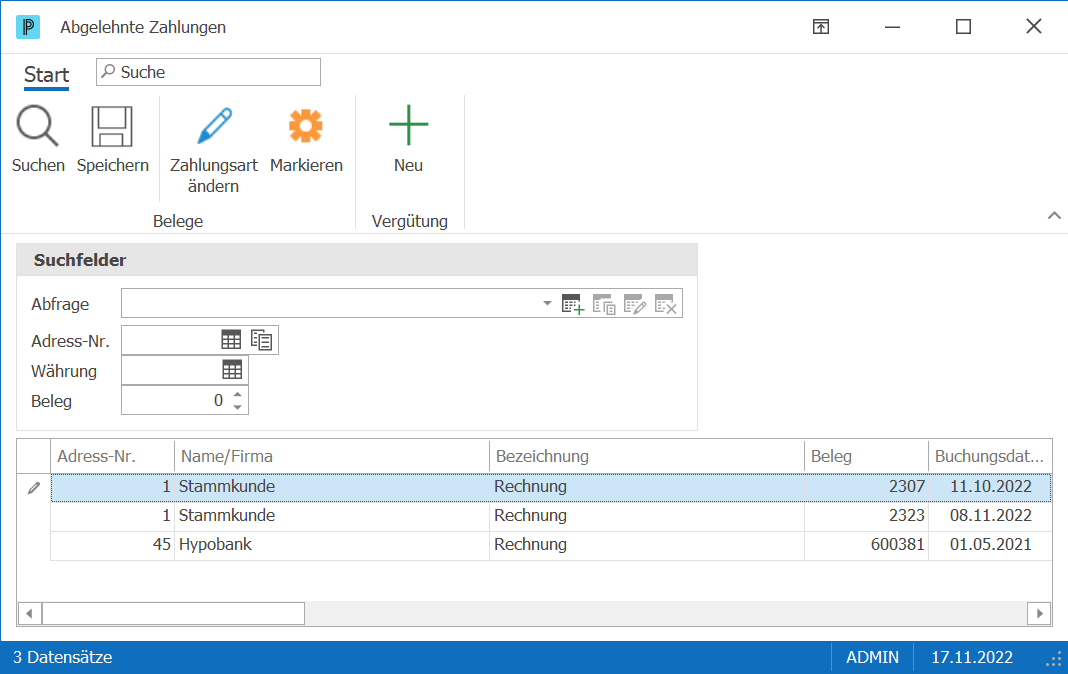Increase Beleg value with up arrow
1068x674 pixels.
[237, 394]
